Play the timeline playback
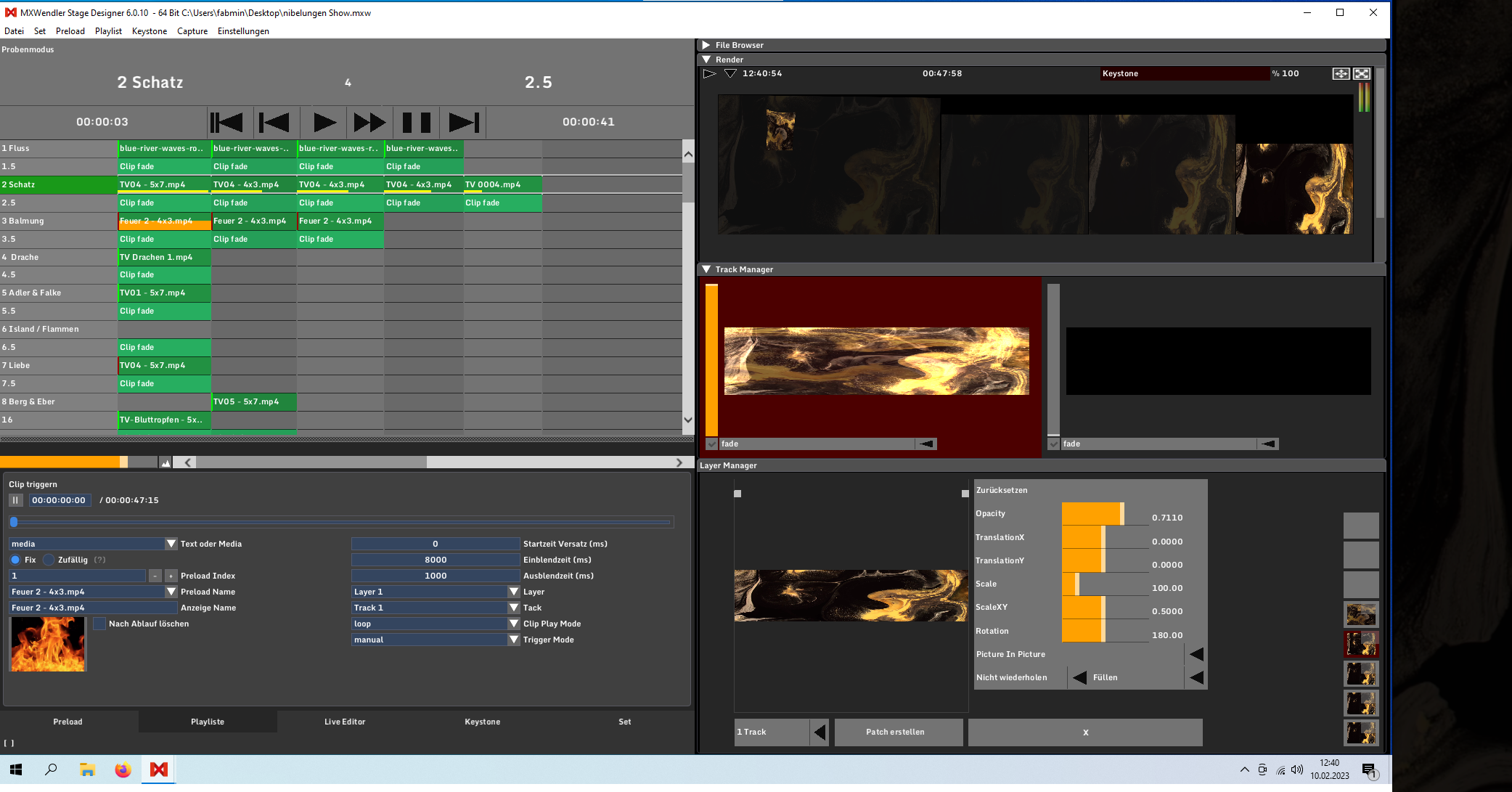The width and height of the screenshot is (1512, 792). (324, 122)
